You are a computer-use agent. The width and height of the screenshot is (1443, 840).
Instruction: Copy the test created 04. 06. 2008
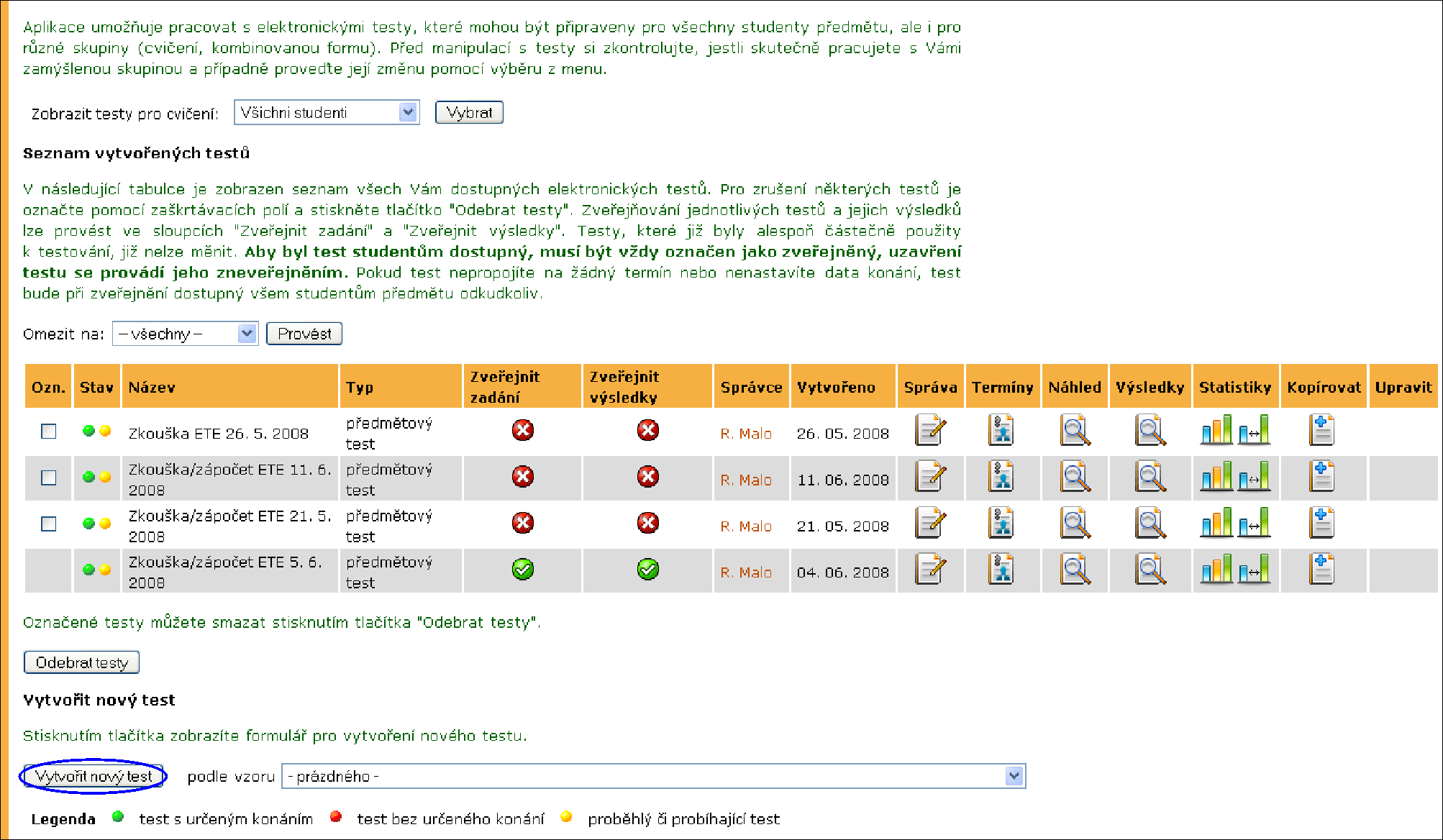[x=1321, y=570]
